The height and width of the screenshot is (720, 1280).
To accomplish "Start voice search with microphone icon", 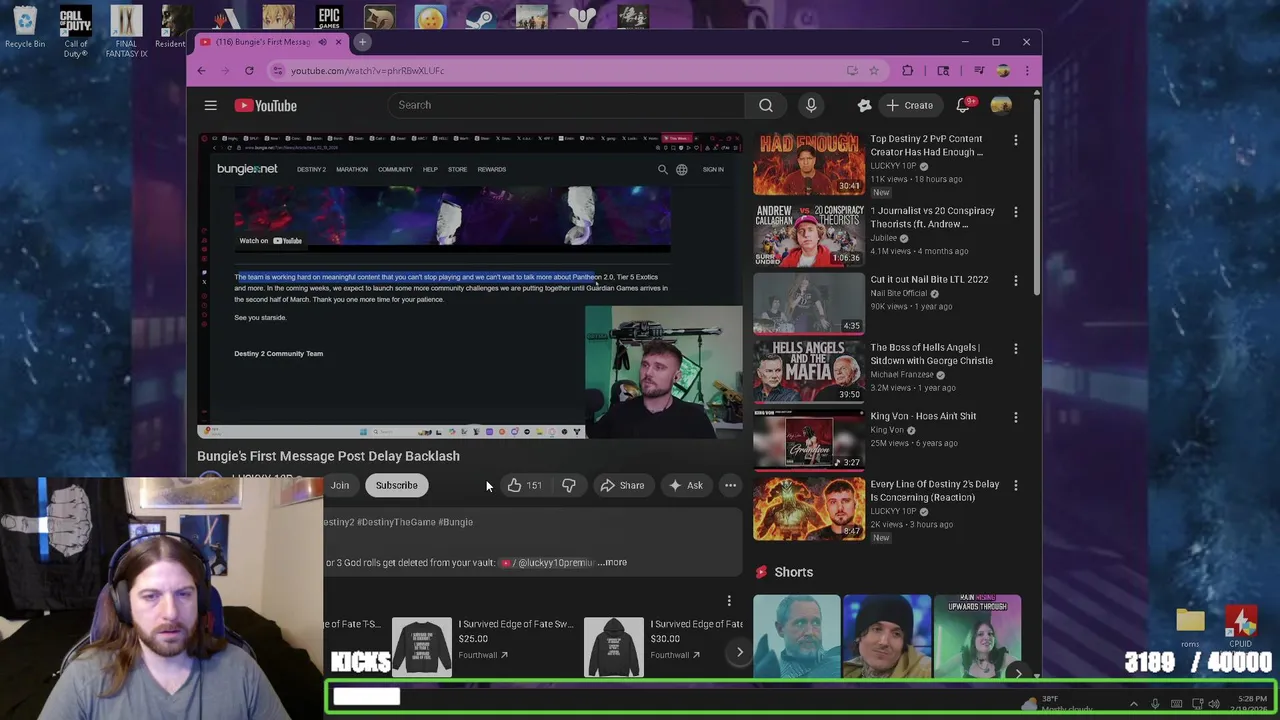I will [x=811, y=105].
